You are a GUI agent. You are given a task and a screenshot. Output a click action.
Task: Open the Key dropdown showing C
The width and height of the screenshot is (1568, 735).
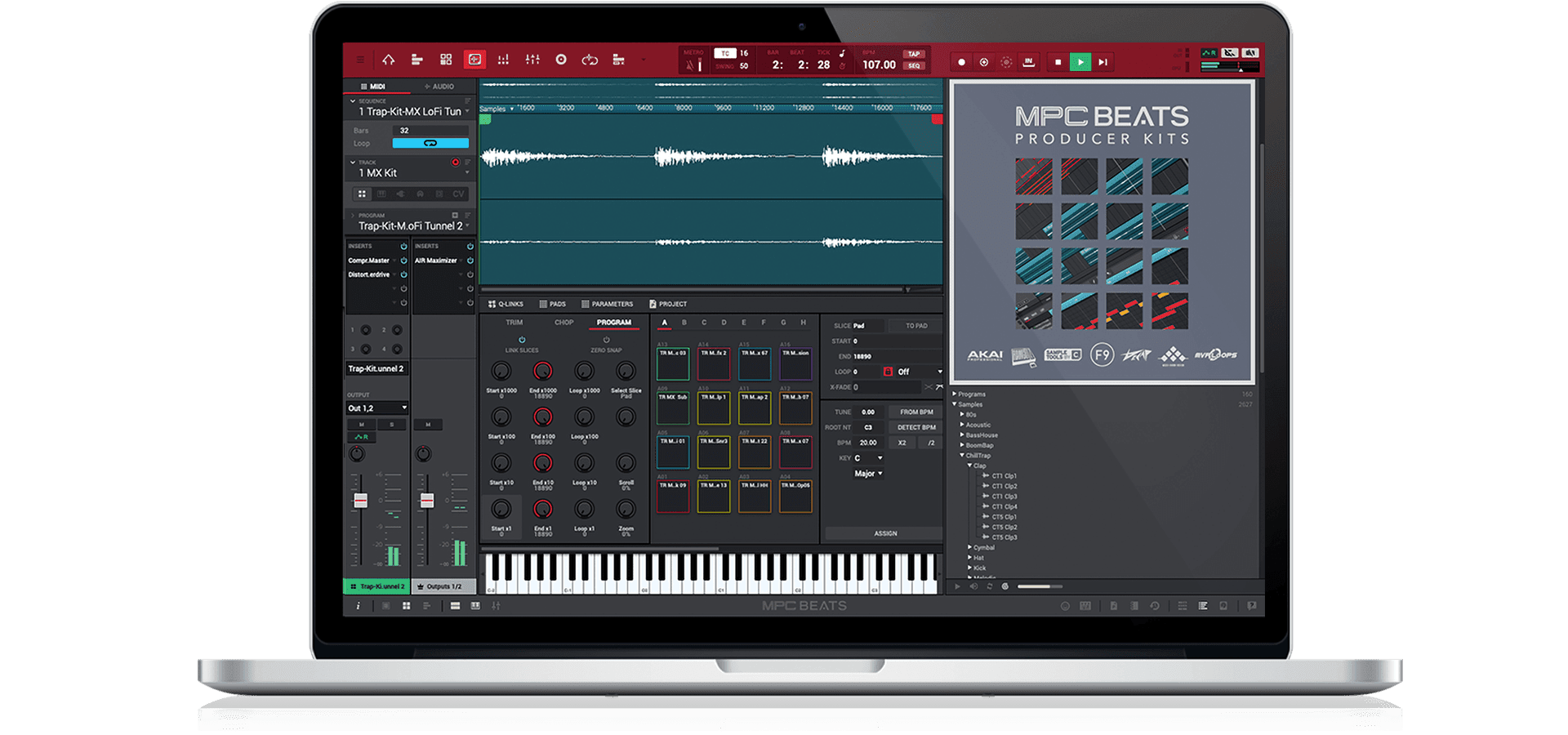(x=867, y=457)
